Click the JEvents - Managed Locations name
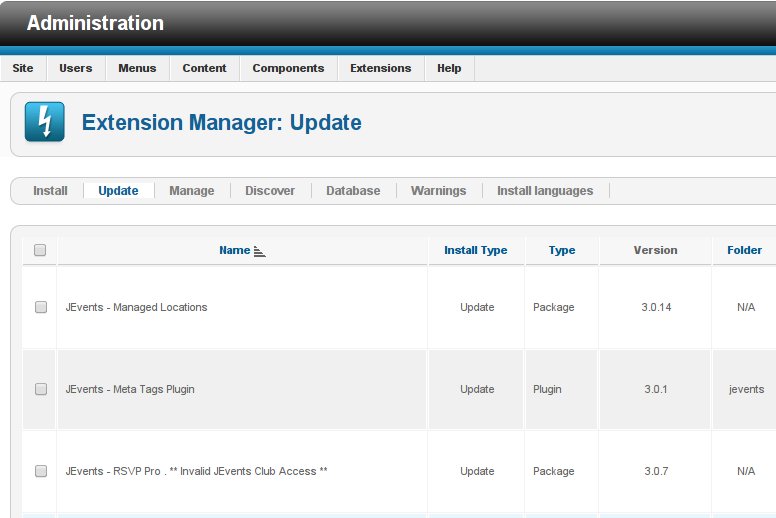 click(x=136, y=307)
